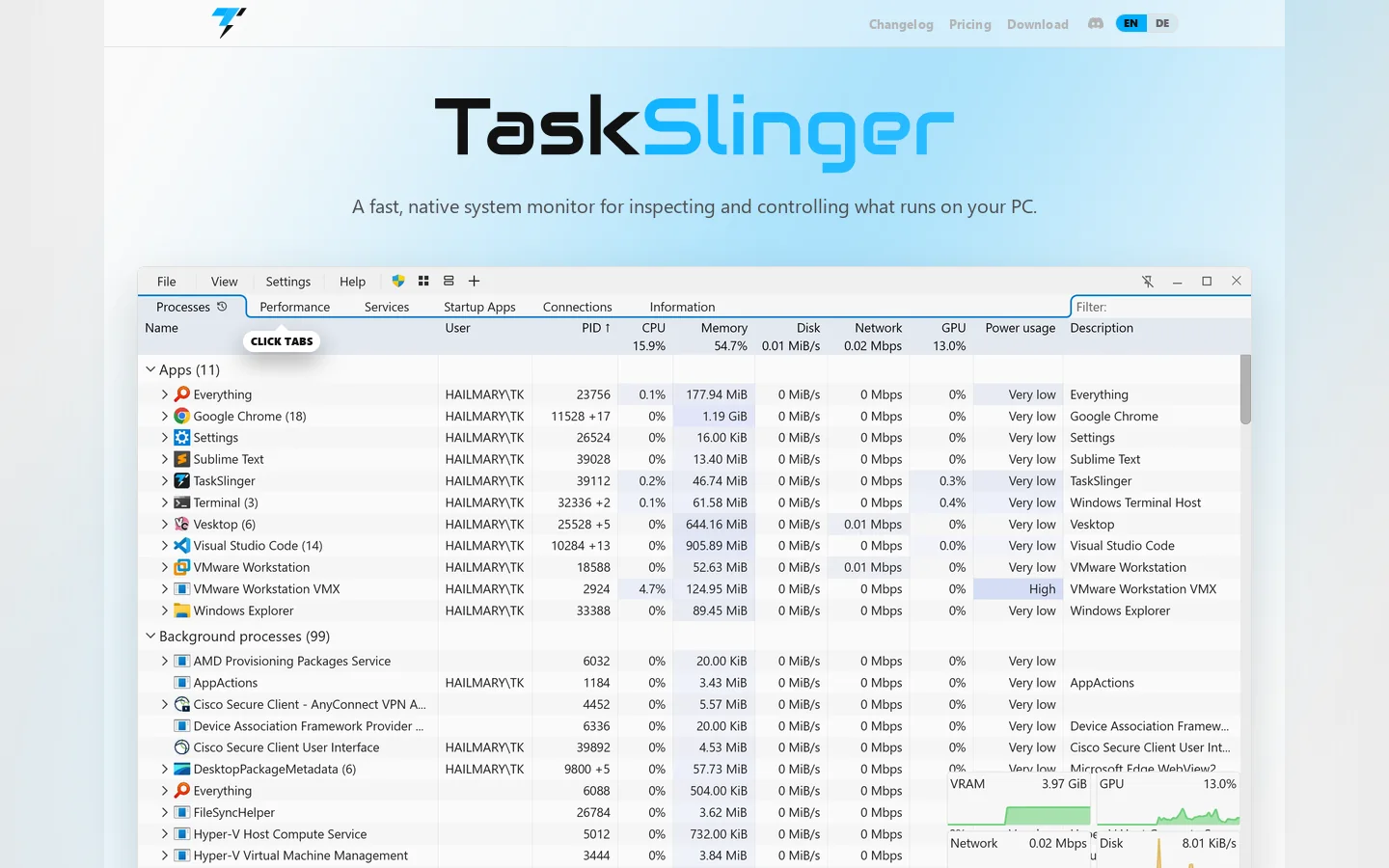Collapse the Apps (11) group
Screen dimensions: 1389x868
150,369
